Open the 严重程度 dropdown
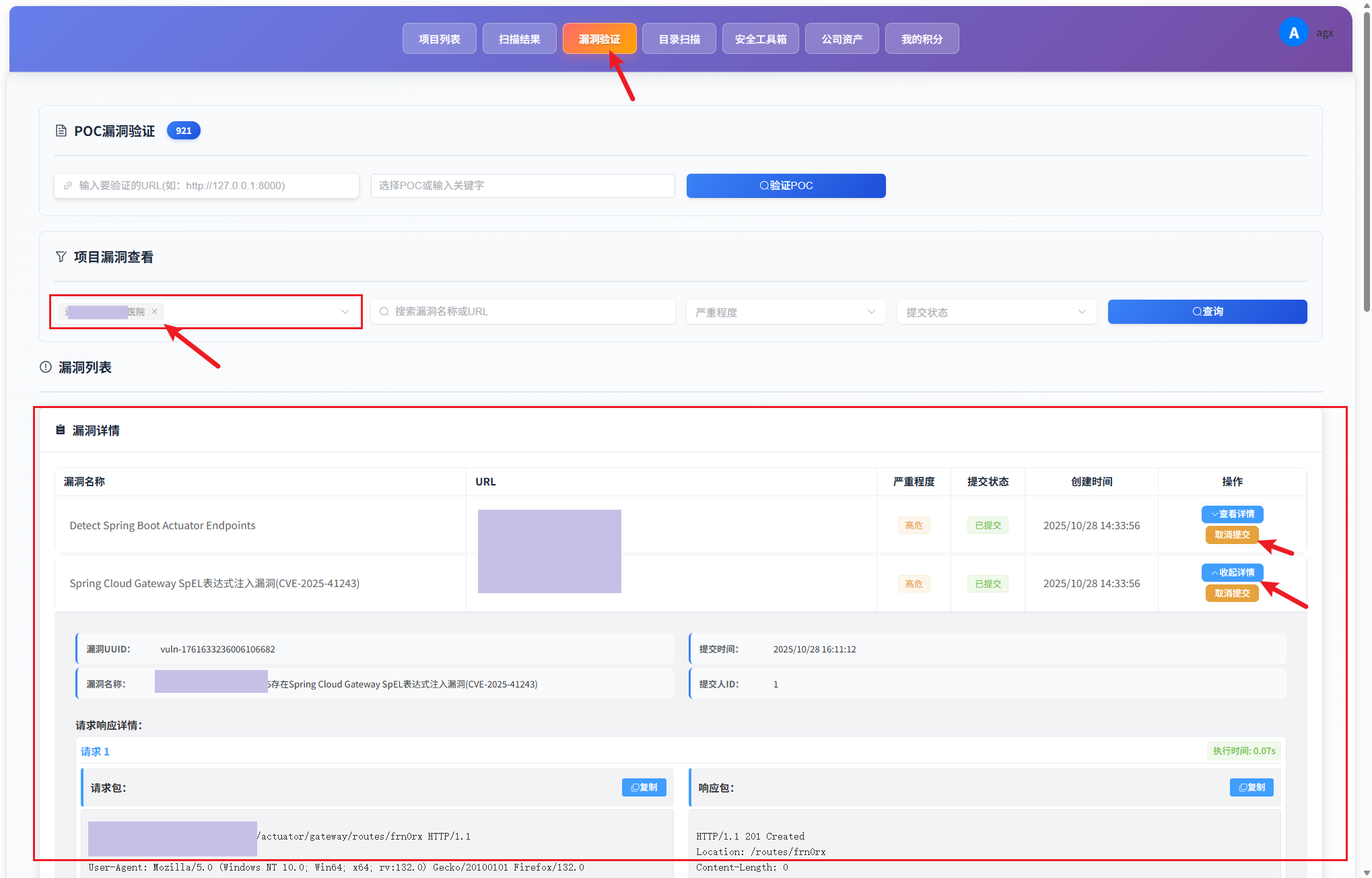This screenshot has width=1372, height=878. (x=786, y=312)
